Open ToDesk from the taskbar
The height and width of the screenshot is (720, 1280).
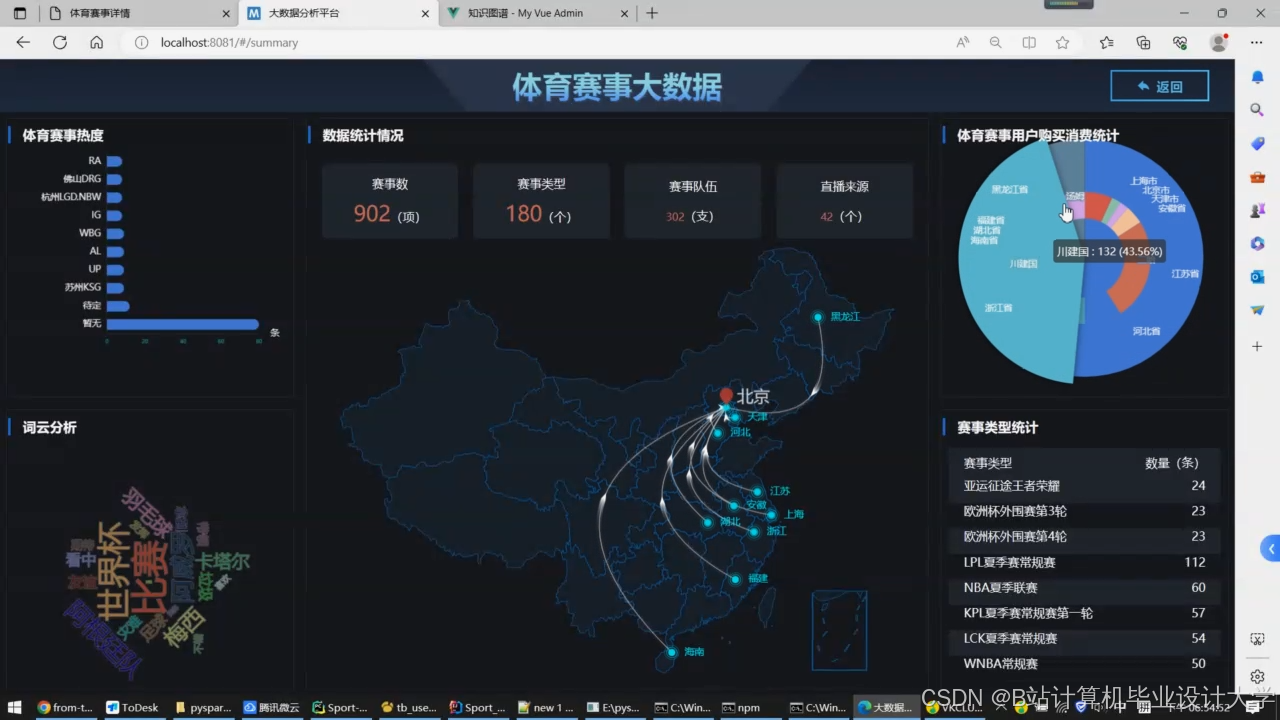(x=133, y=707)
